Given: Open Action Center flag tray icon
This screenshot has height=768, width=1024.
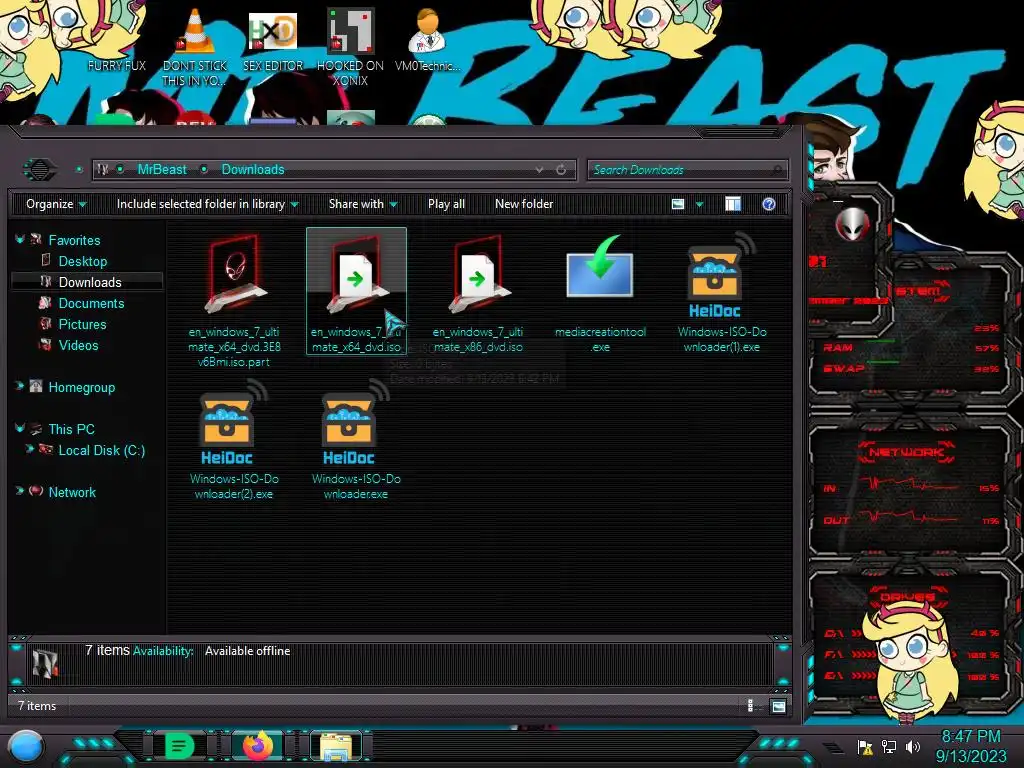Looking at the screenshot, I should [x=865, y=746].
